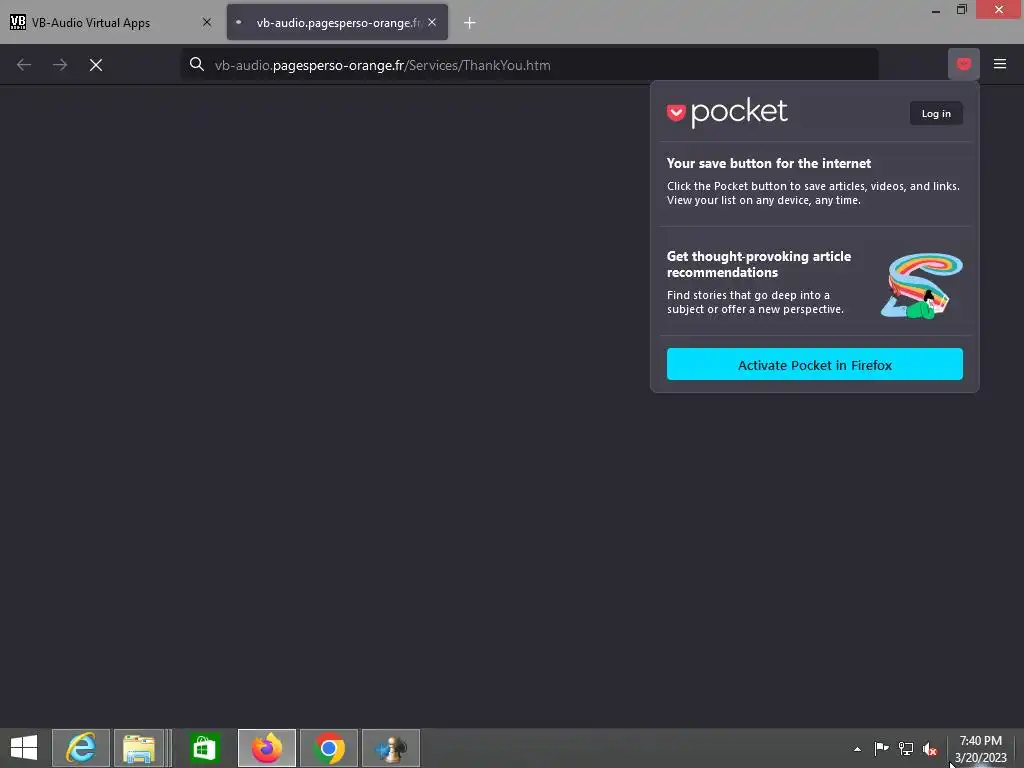The width and height of the screenshot is (1024, 768).
Task: Select the vb-audio.pagesperso-orange.fr tab
Action: (337, 22)
